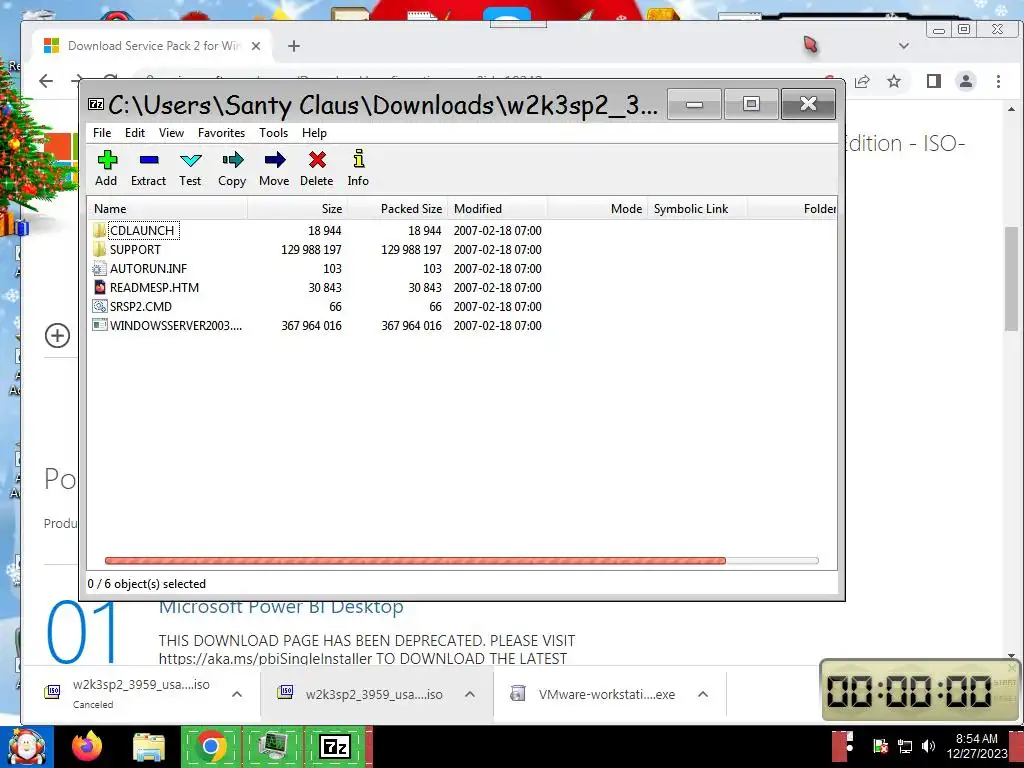Click the network tray icon
The width and height of the screenshot is (1024, 768).
point(905,746)
